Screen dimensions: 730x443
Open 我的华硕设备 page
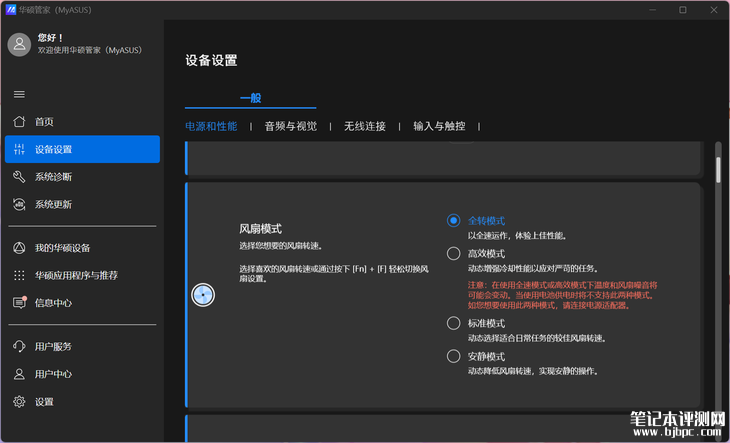[82, 248]
